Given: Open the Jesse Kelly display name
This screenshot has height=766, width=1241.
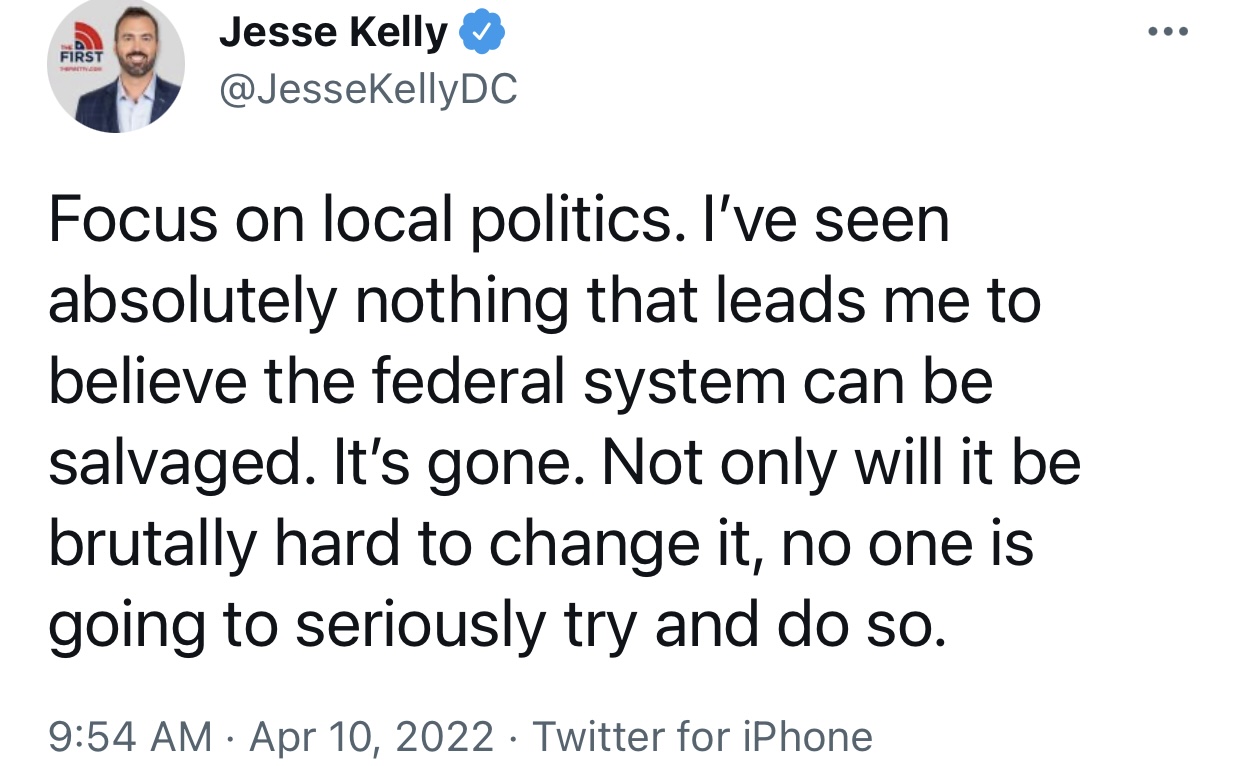Looking at the screenshot, I should [x=333, y=35].
